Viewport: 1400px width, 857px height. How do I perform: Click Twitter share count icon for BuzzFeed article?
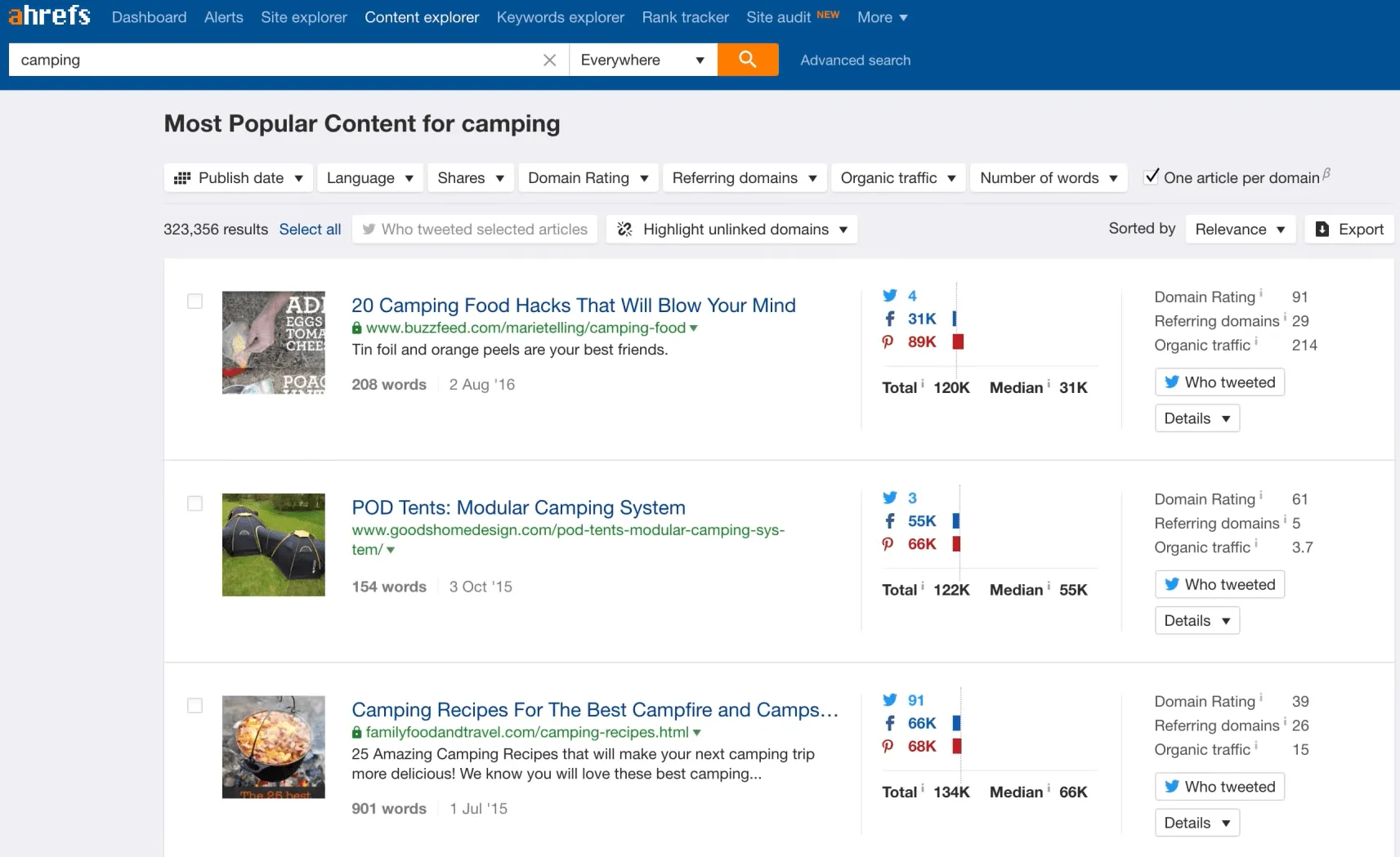[x=889, y=296]
